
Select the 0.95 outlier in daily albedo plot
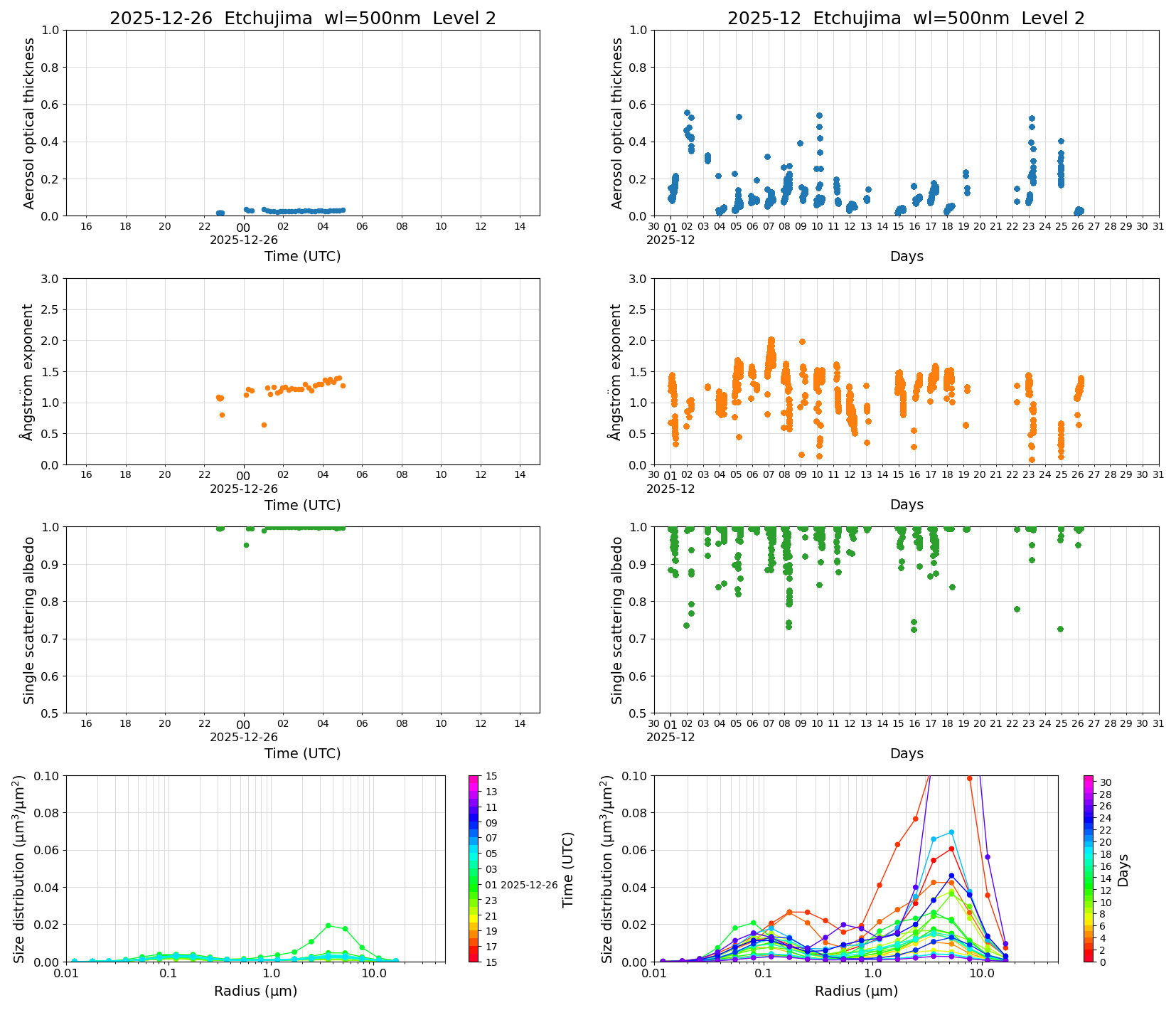point(246,545)
